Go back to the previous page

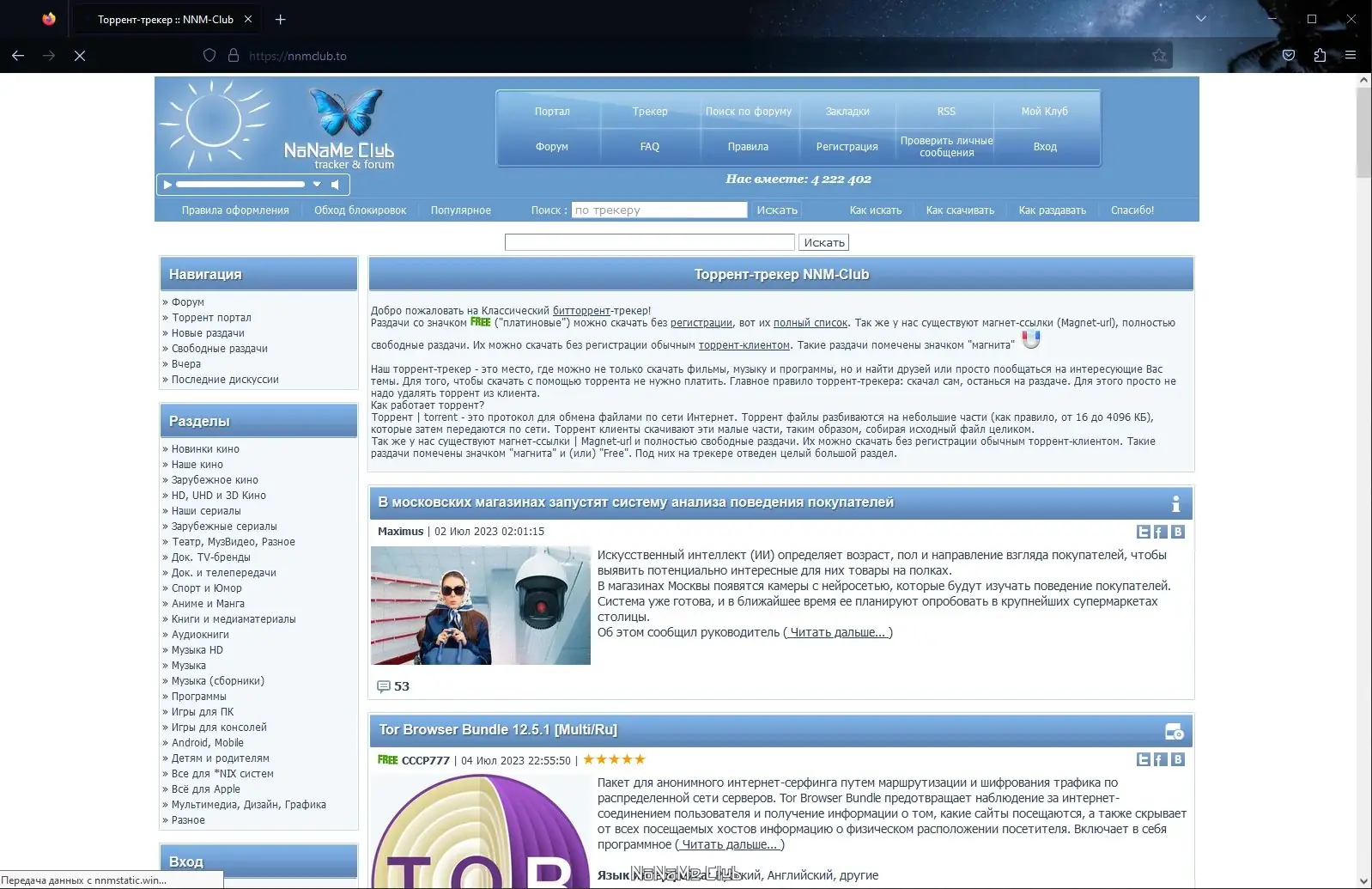(18, 56)
